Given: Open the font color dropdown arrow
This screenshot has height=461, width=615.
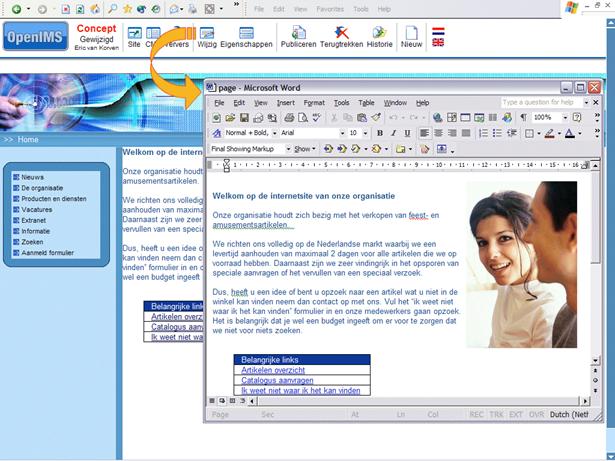Looking at the screenshot, I should click(580, 133).
